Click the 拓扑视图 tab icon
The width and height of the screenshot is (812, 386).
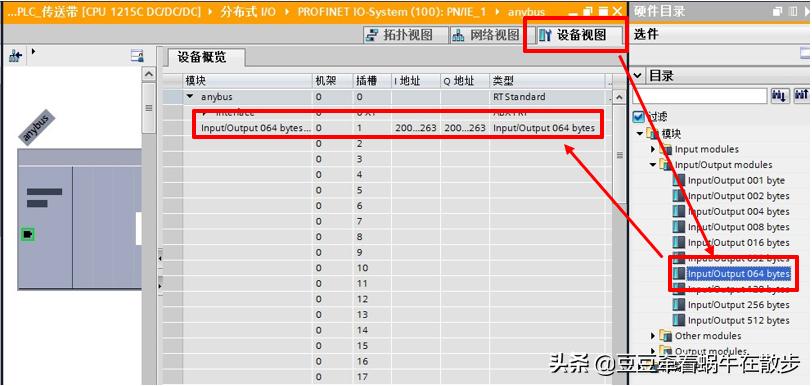click(372, 35)
